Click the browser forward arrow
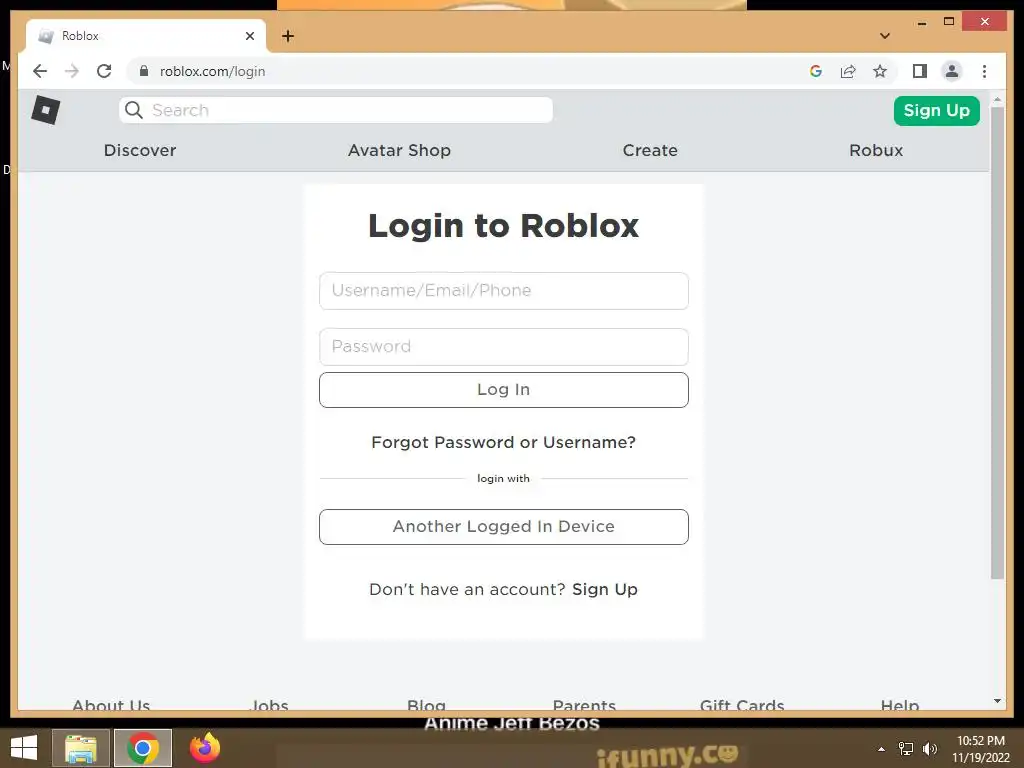This screenshot has width=1024, height=768. (72, 71)
